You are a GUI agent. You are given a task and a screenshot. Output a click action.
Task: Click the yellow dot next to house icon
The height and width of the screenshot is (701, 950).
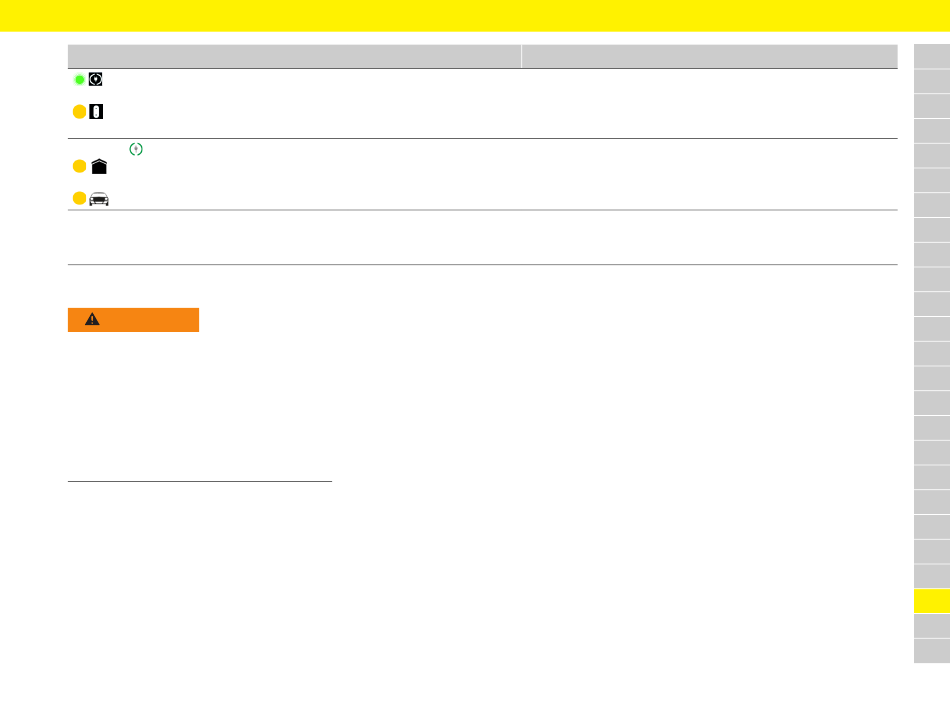79,166
